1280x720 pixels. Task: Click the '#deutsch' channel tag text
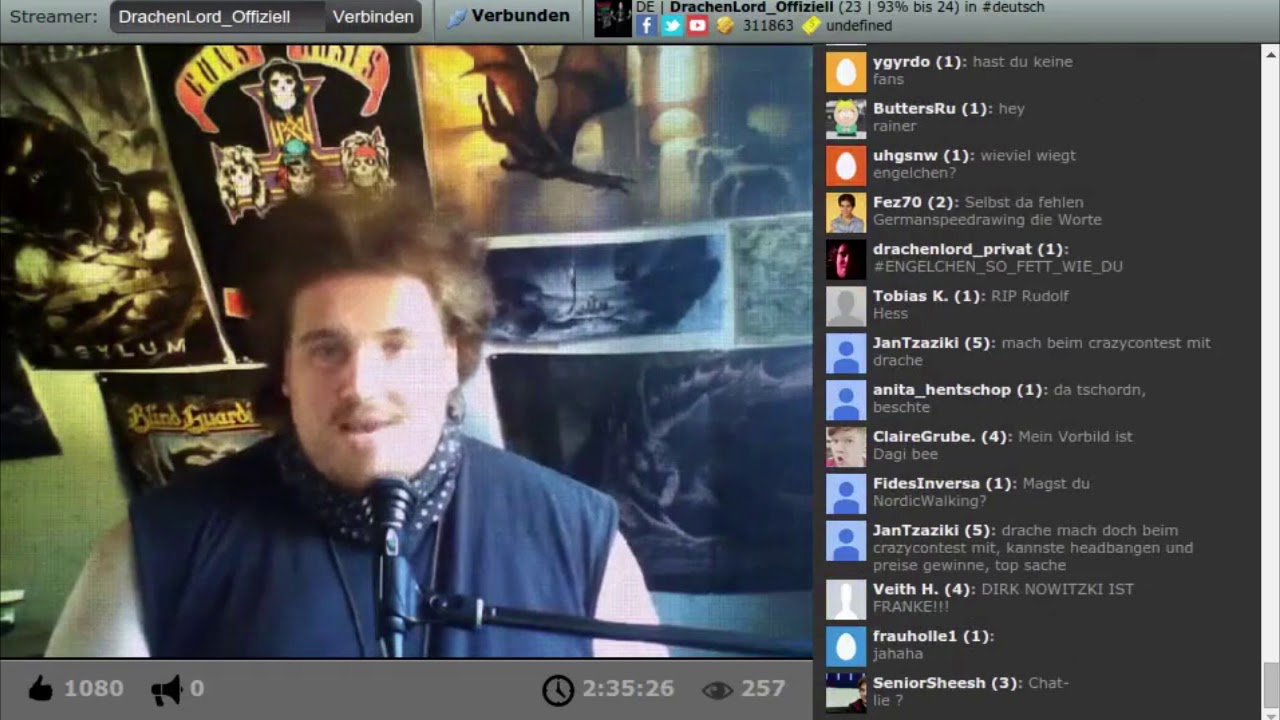[1013, 7]
